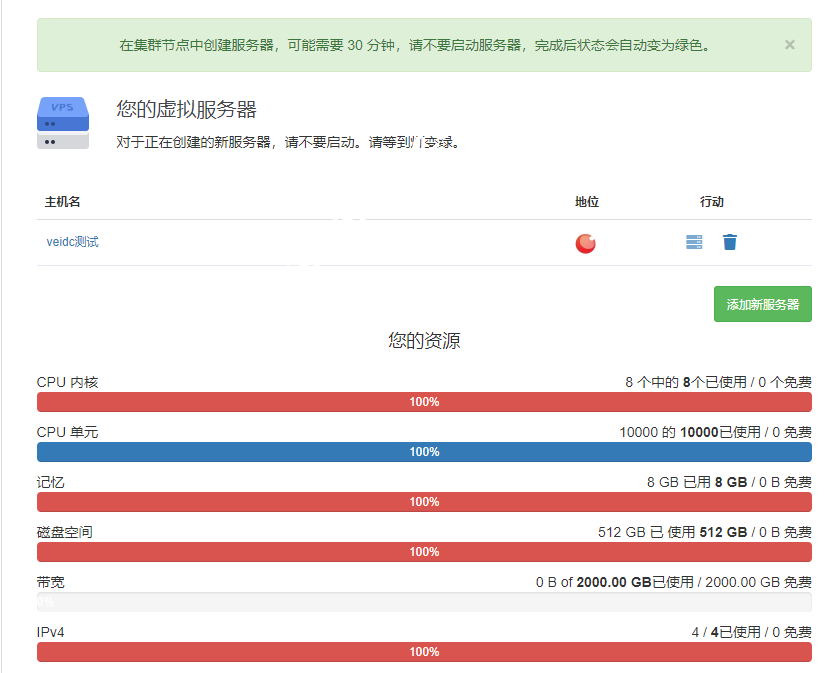
Task: Click the 磁盘空间 disk usage bar
Action: (424, 552)
